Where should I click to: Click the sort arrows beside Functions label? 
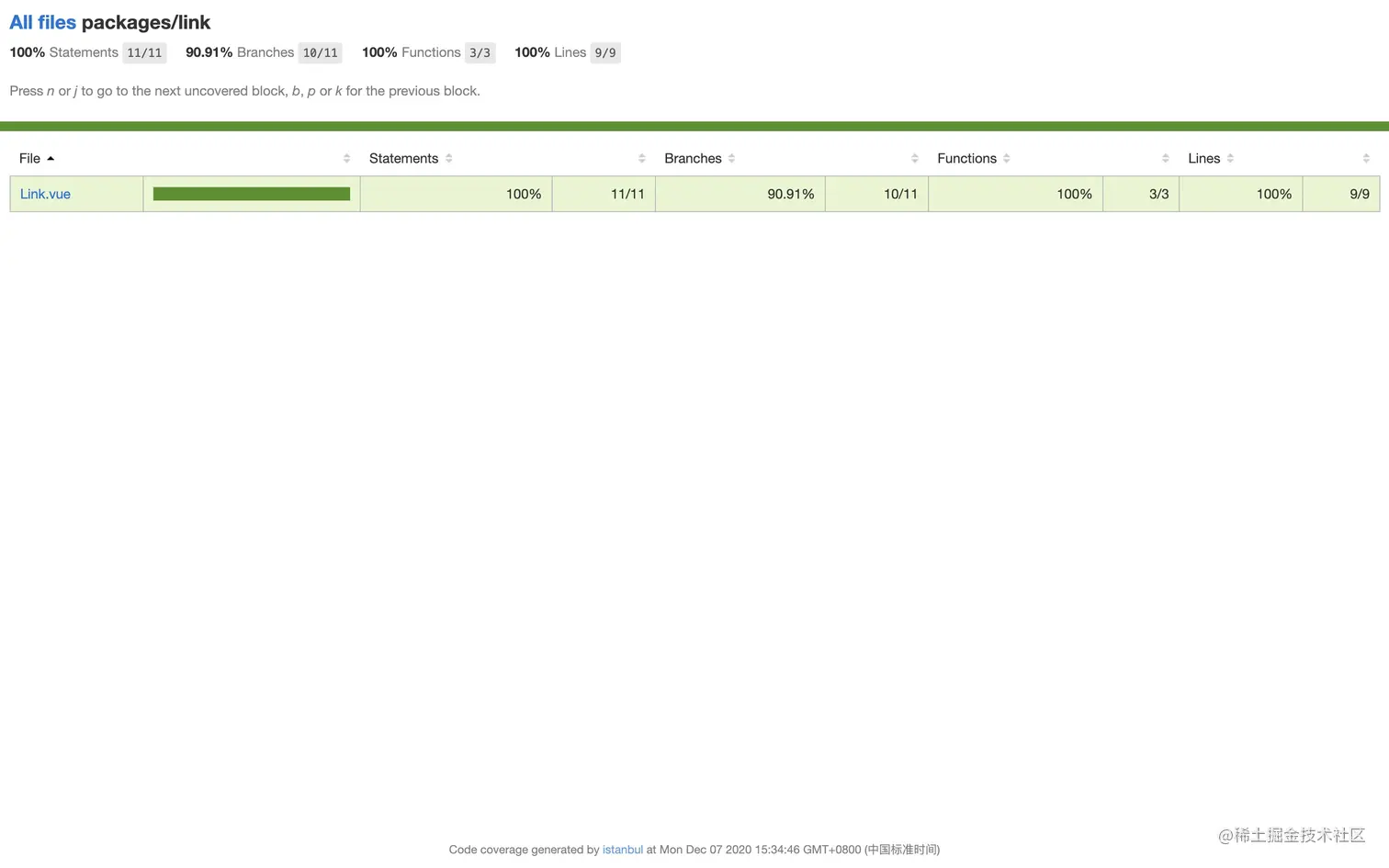(1007, 158)
